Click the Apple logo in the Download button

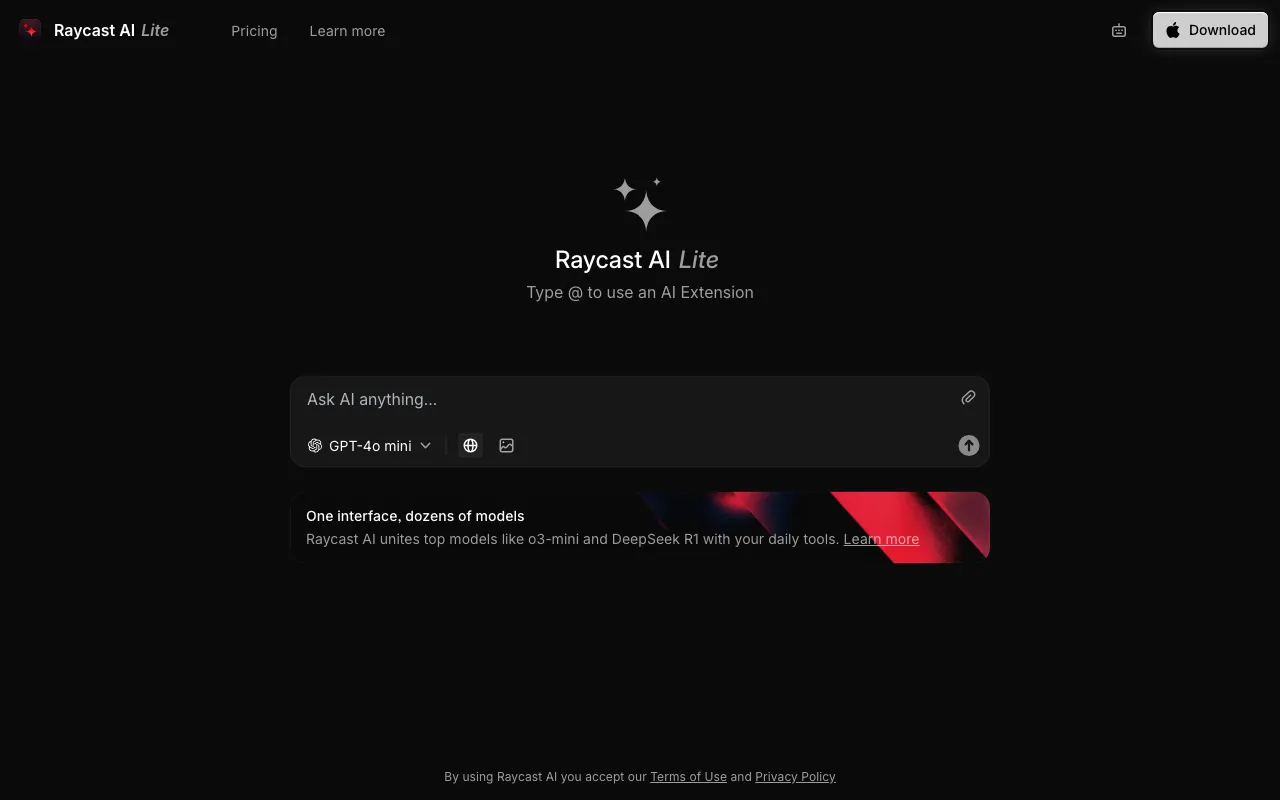1173,30
